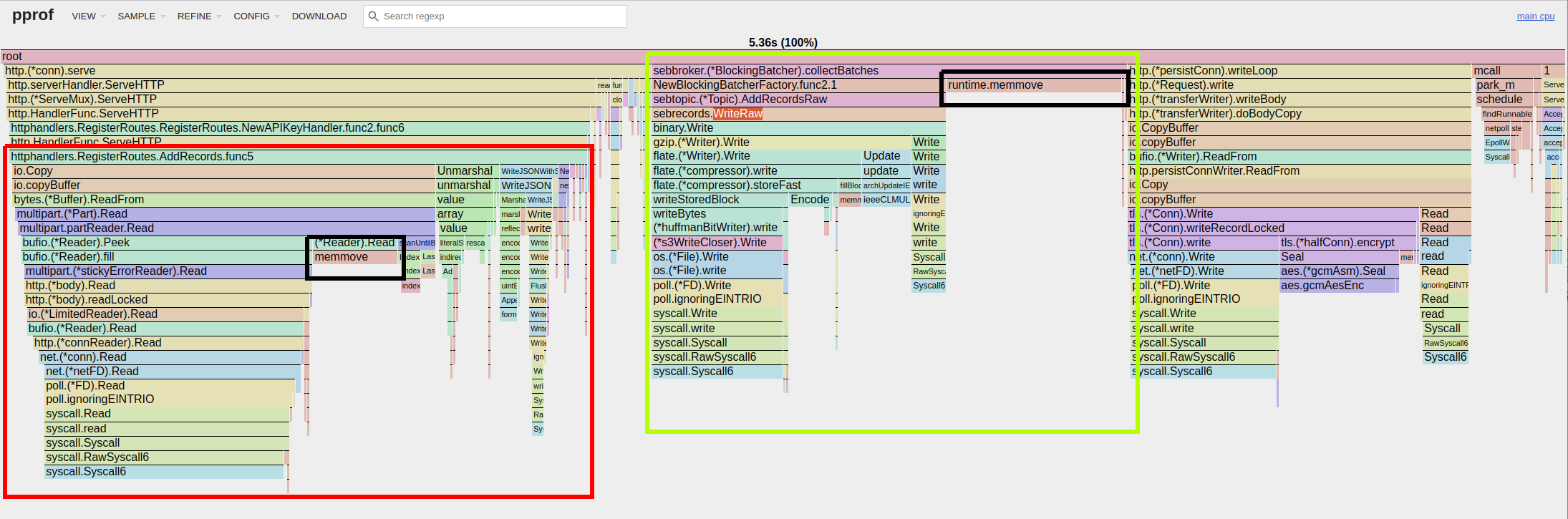Select the (*s3WriteCloser).Write frame
Image resolution: width=1568 pixels, height=519 pixels.
point(717,243)
